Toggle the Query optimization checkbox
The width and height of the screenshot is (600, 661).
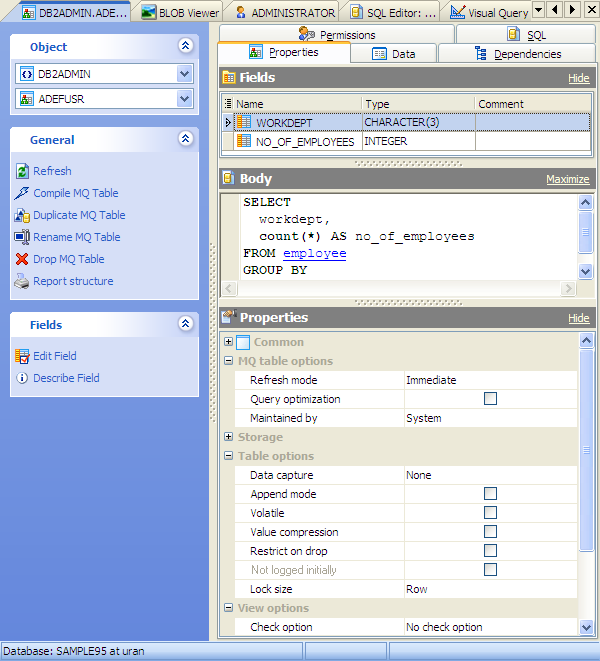(x=490, y=399)
